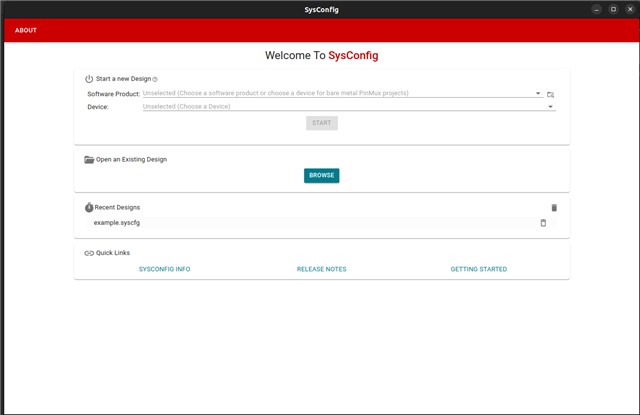
Task: Expand the Device dropdown arrow
Action: pyautogui.click(x=550, y=107)
